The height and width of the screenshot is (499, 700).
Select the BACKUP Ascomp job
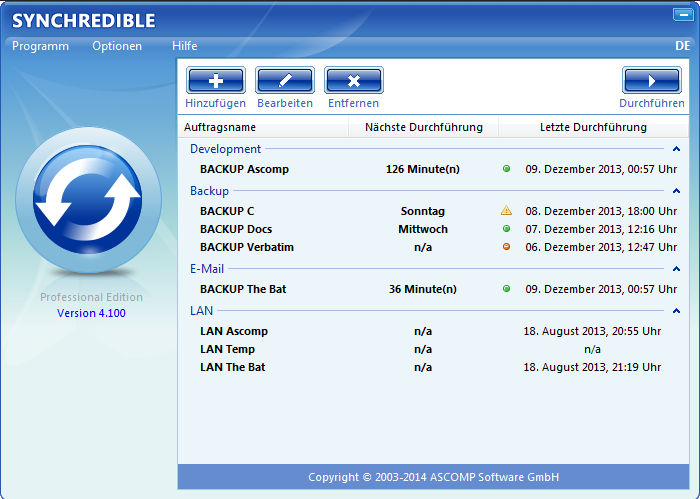(x=244, y=169)
